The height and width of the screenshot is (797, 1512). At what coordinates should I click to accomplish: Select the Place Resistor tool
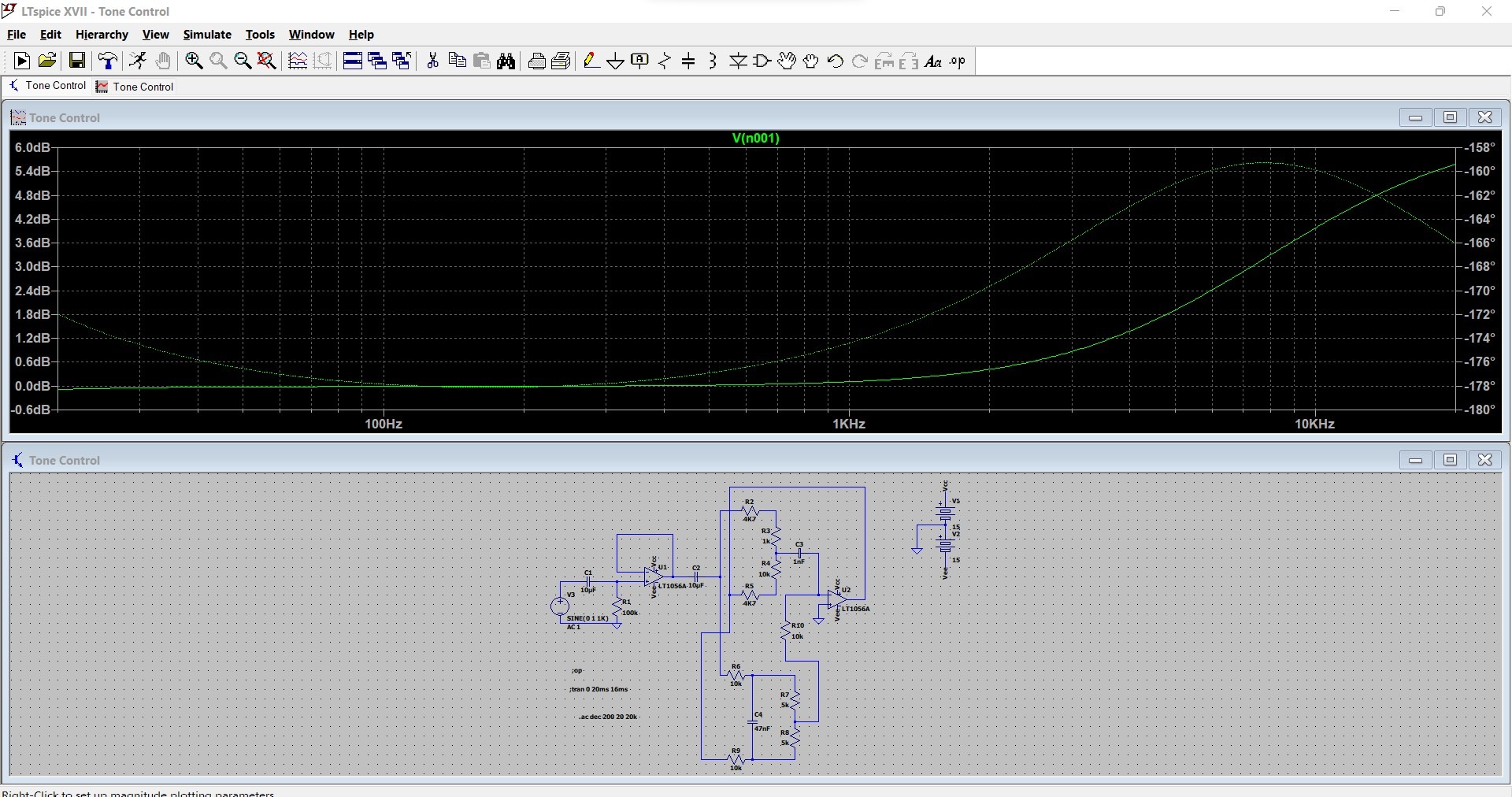[x=665, y=61]
